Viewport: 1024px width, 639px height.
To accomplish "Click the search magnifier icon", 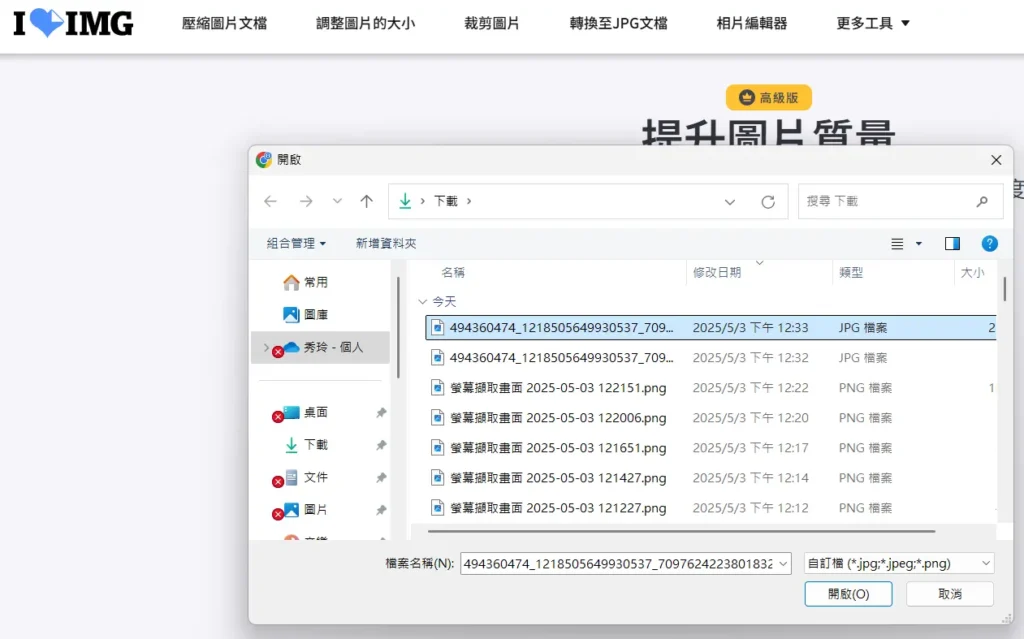I will [982, 202].
